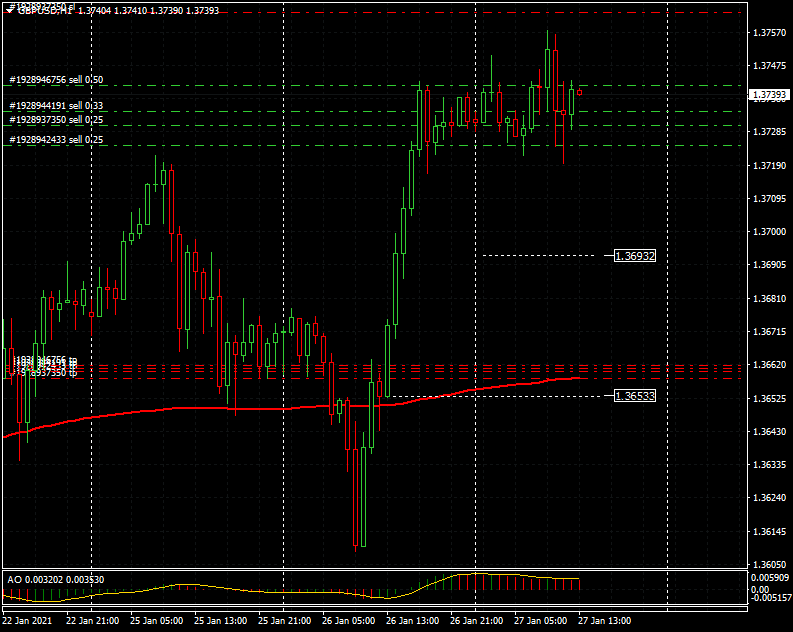Click the 26 Jan 13:00 time label
The width and height of the screenshot is (793, 632).
[412, 621]
